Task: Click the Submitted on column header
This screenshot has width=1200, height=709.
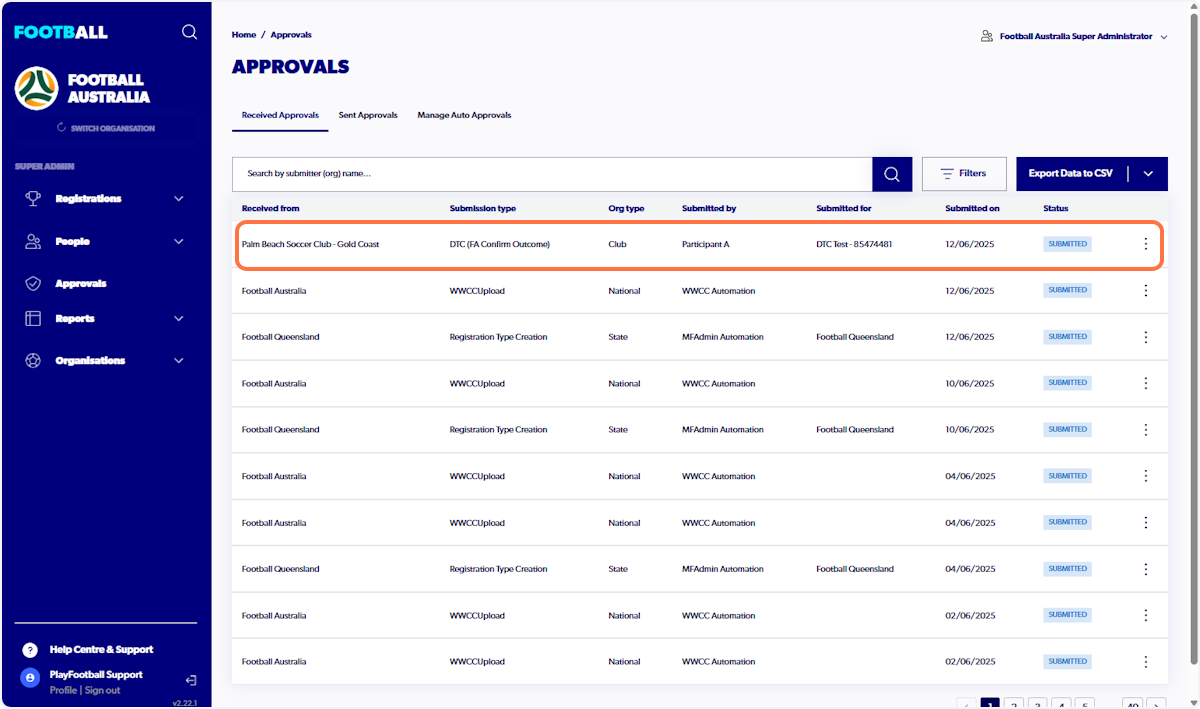Action: (972, 209)
